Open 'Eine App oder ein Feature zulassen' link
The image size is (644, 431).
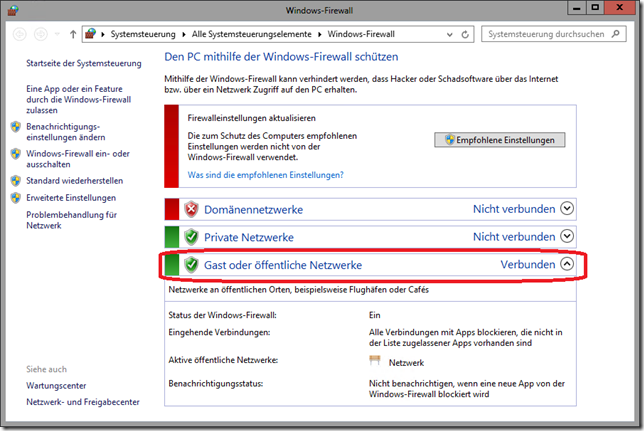[78, 99]
